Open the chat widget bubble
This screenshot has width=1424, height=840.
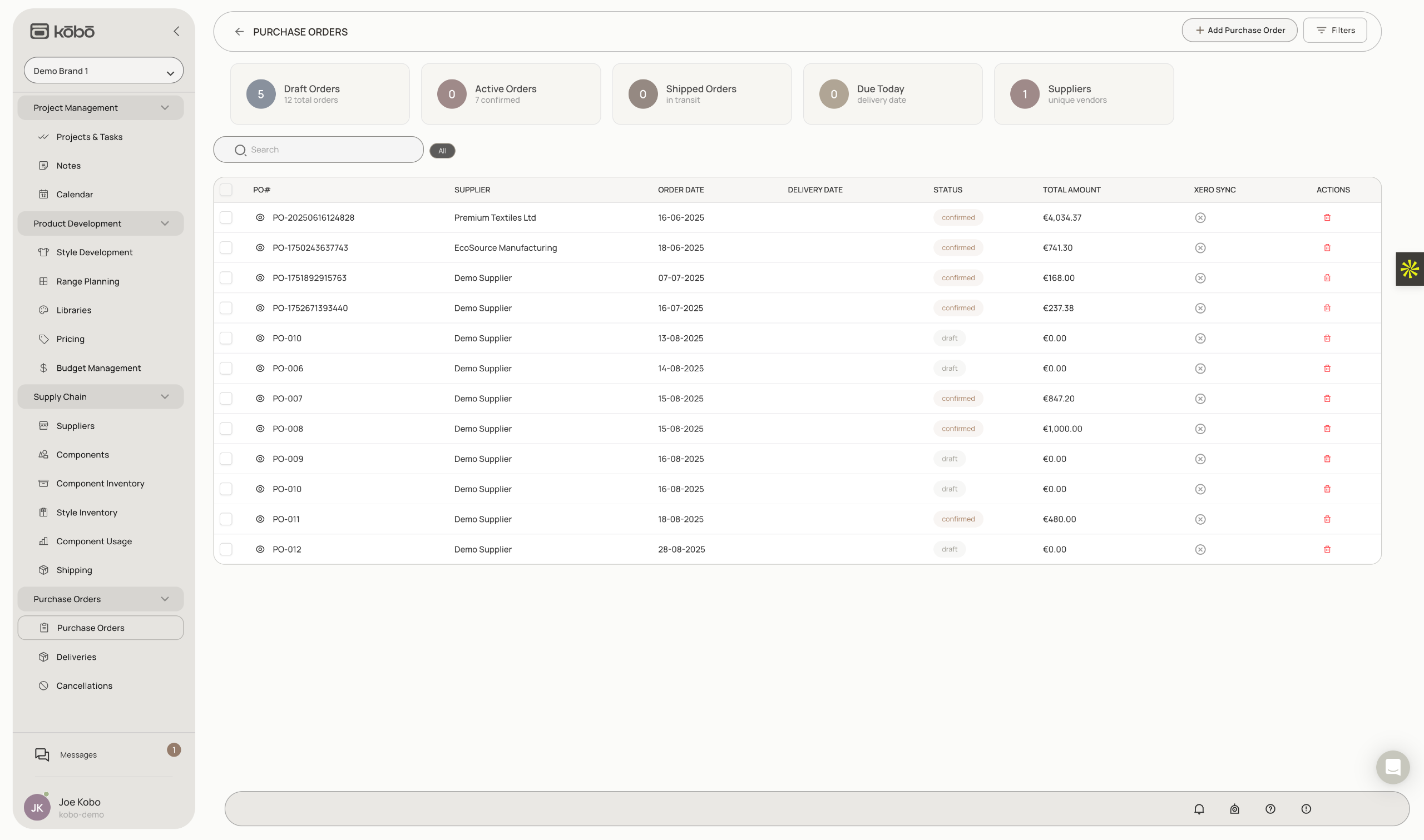point(1392,767)
